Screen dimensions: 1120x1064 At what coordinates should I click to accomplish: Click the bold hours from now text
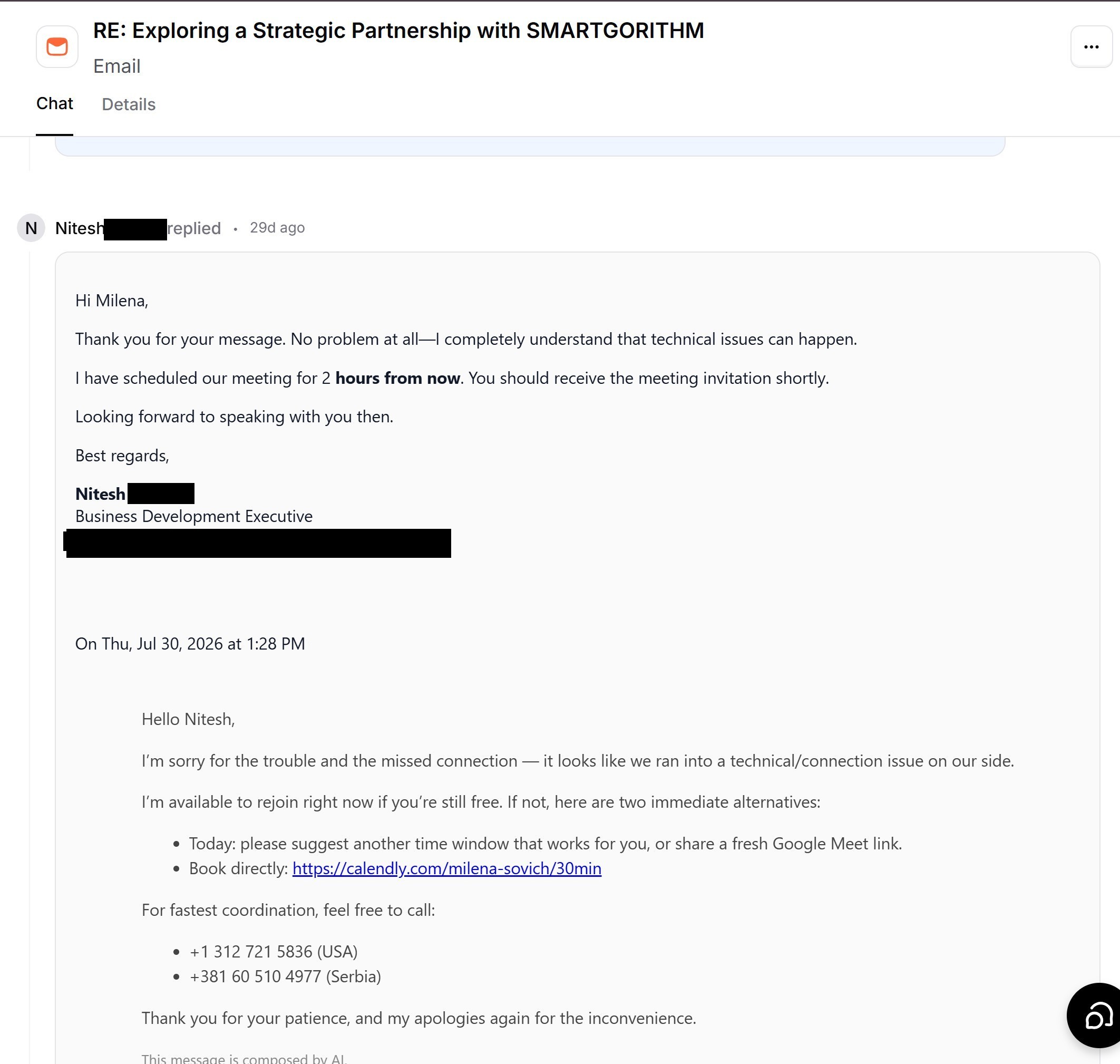tap(397, 378)
